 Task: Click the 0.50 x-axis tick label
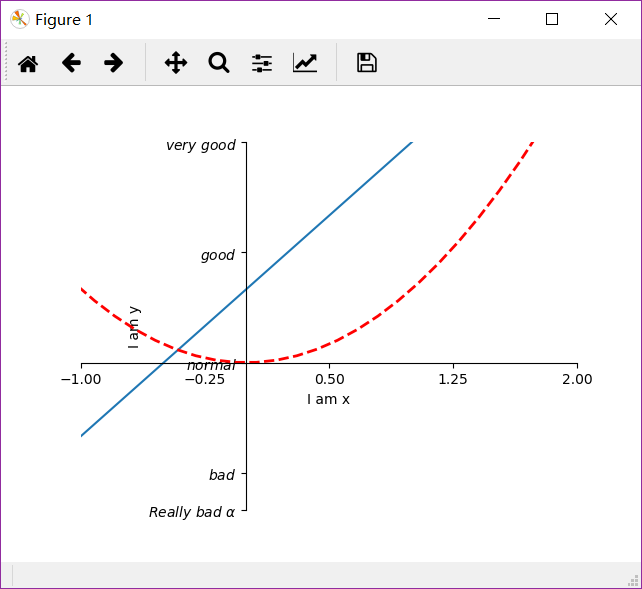coord(330,379)
